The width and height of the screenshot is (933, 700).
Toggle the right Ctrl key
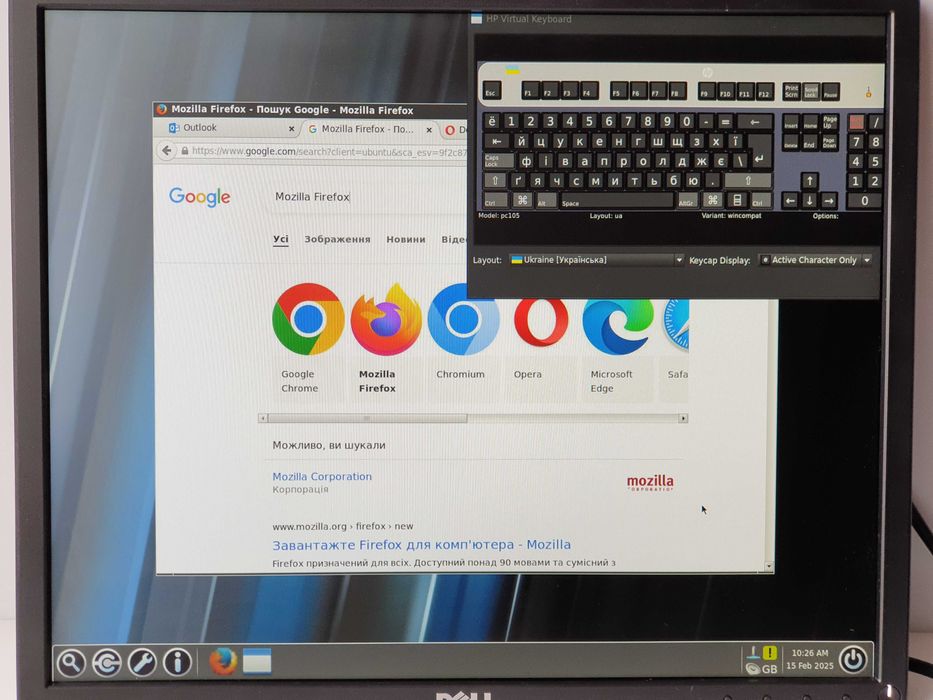click(x=760, y=201)
